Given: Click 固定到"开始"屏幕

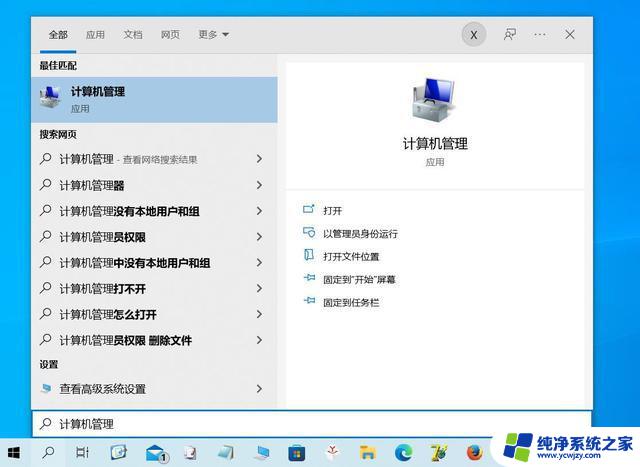Looking at the screenshot, I should tap(359, 280).
